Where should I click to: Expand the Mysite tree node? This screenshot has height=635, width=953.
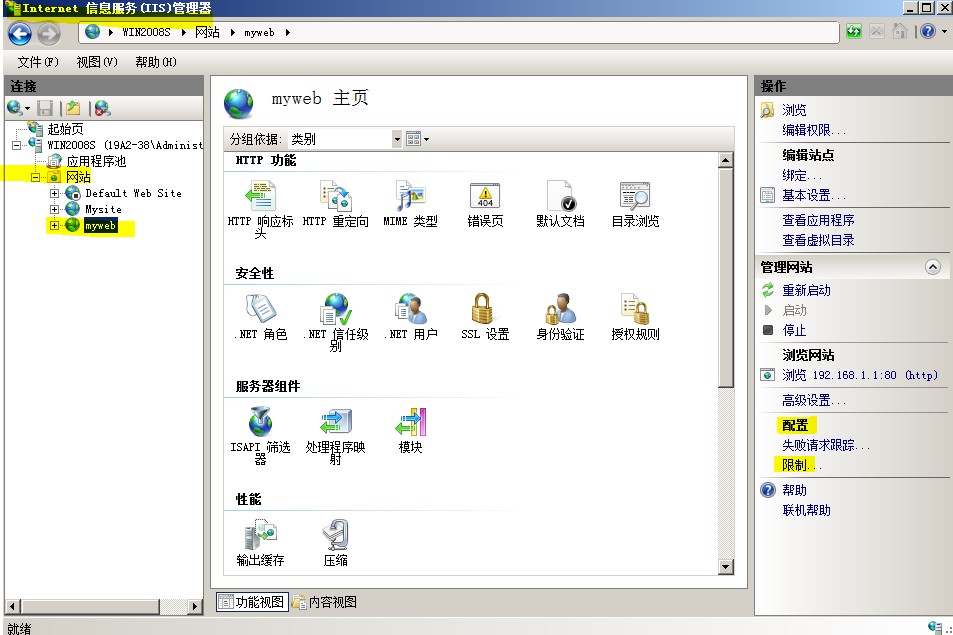pyautogui.click(x=54, y=210)
